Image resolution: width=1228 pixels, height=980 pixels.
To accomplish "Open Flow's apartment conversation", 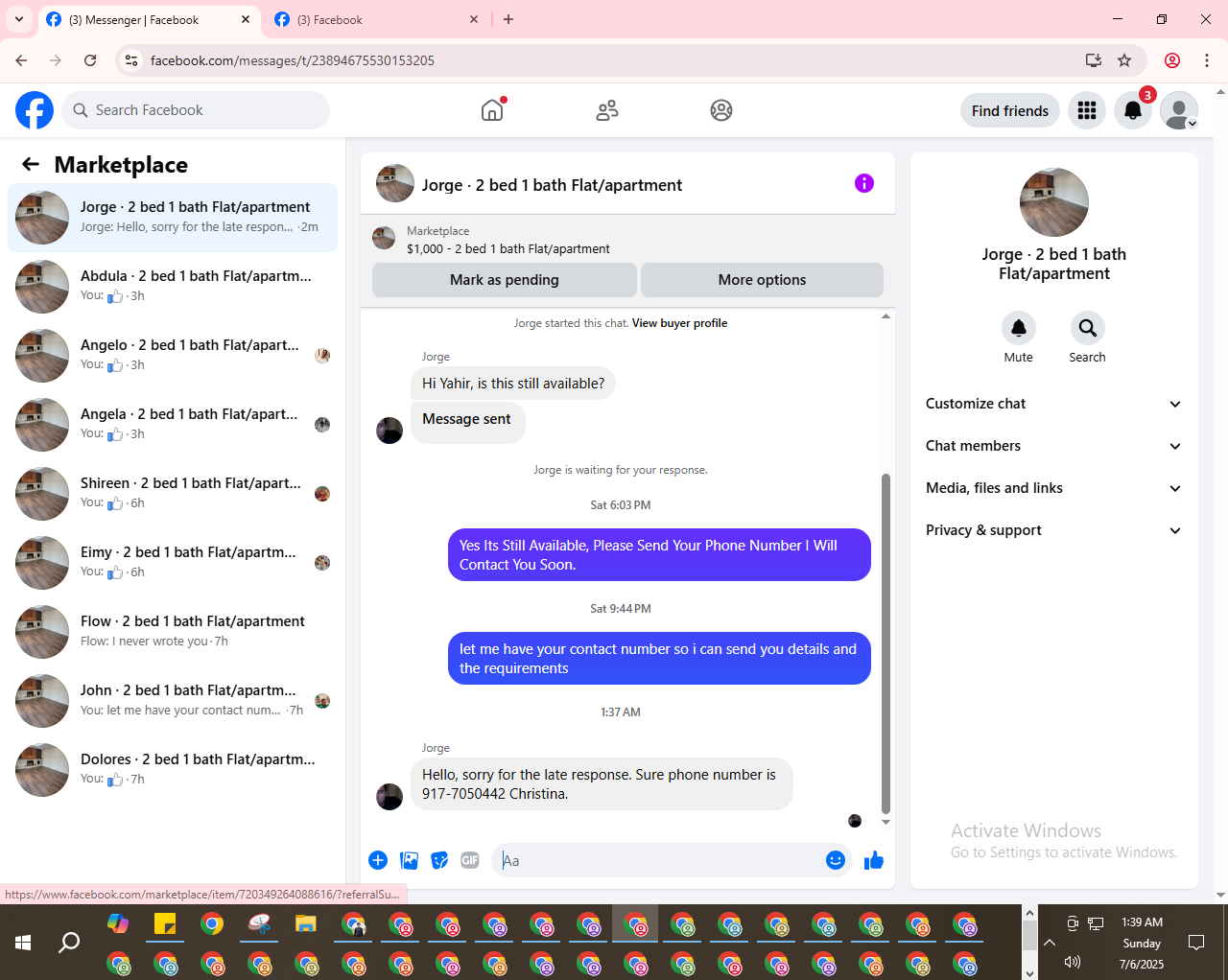I will (x=173, y=632).
